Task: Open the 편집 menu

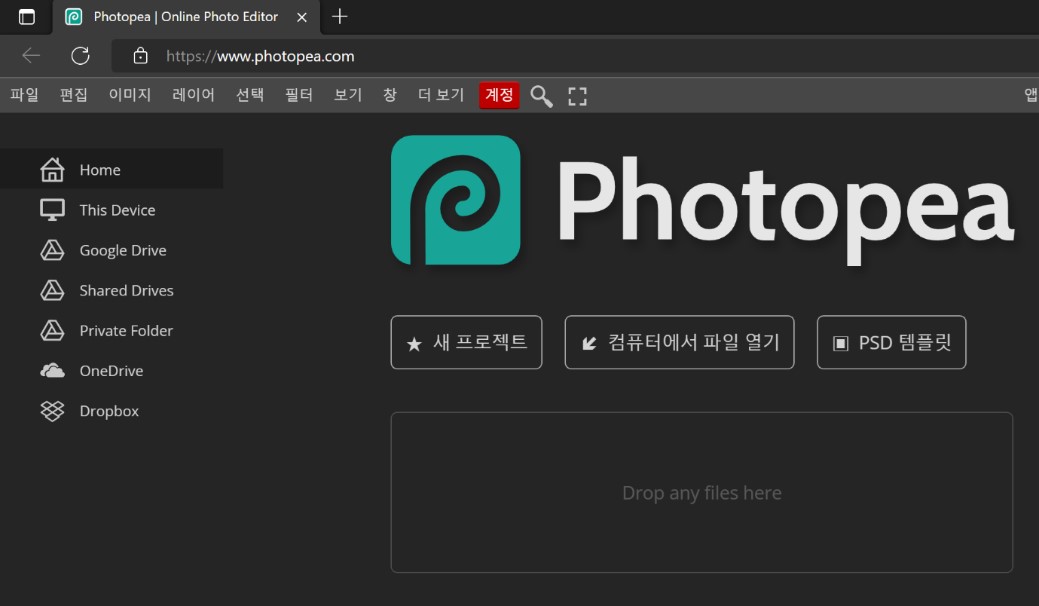Action: point(74,95)
